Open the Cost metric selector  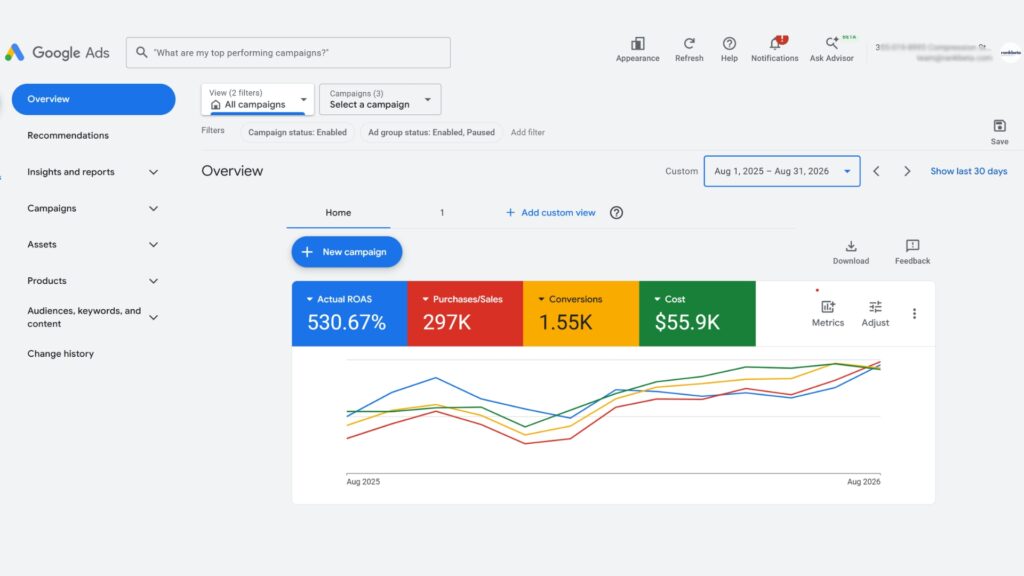(697, 313)
